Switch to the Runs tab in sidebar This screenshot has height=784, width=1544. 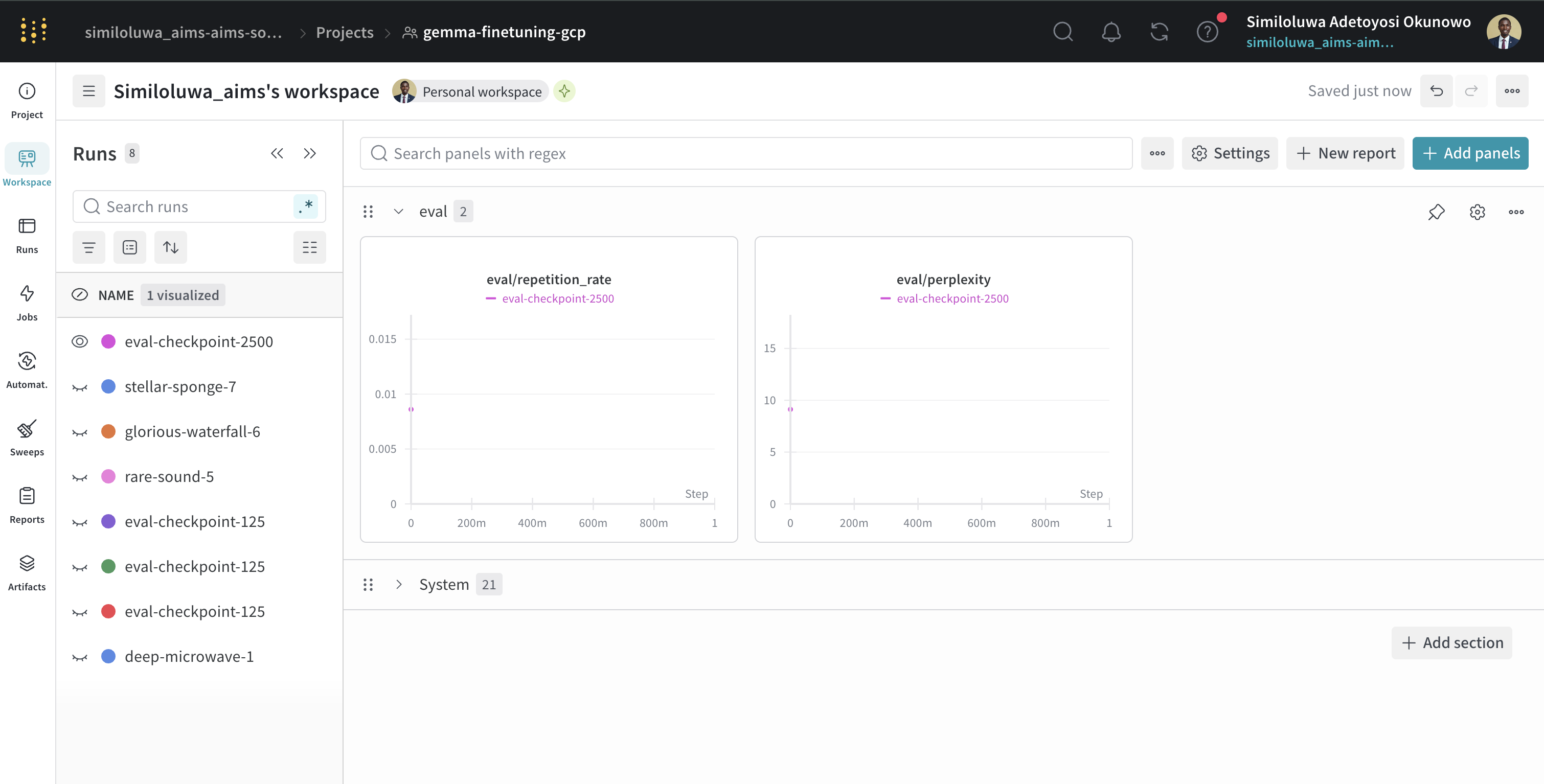27,234
